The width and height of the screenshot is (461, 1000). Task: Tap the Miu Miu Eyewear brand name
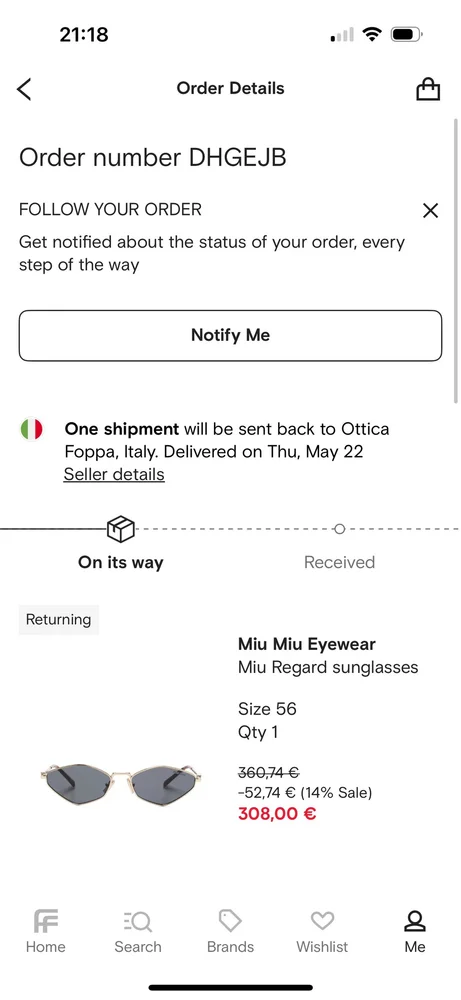(307, 644)
